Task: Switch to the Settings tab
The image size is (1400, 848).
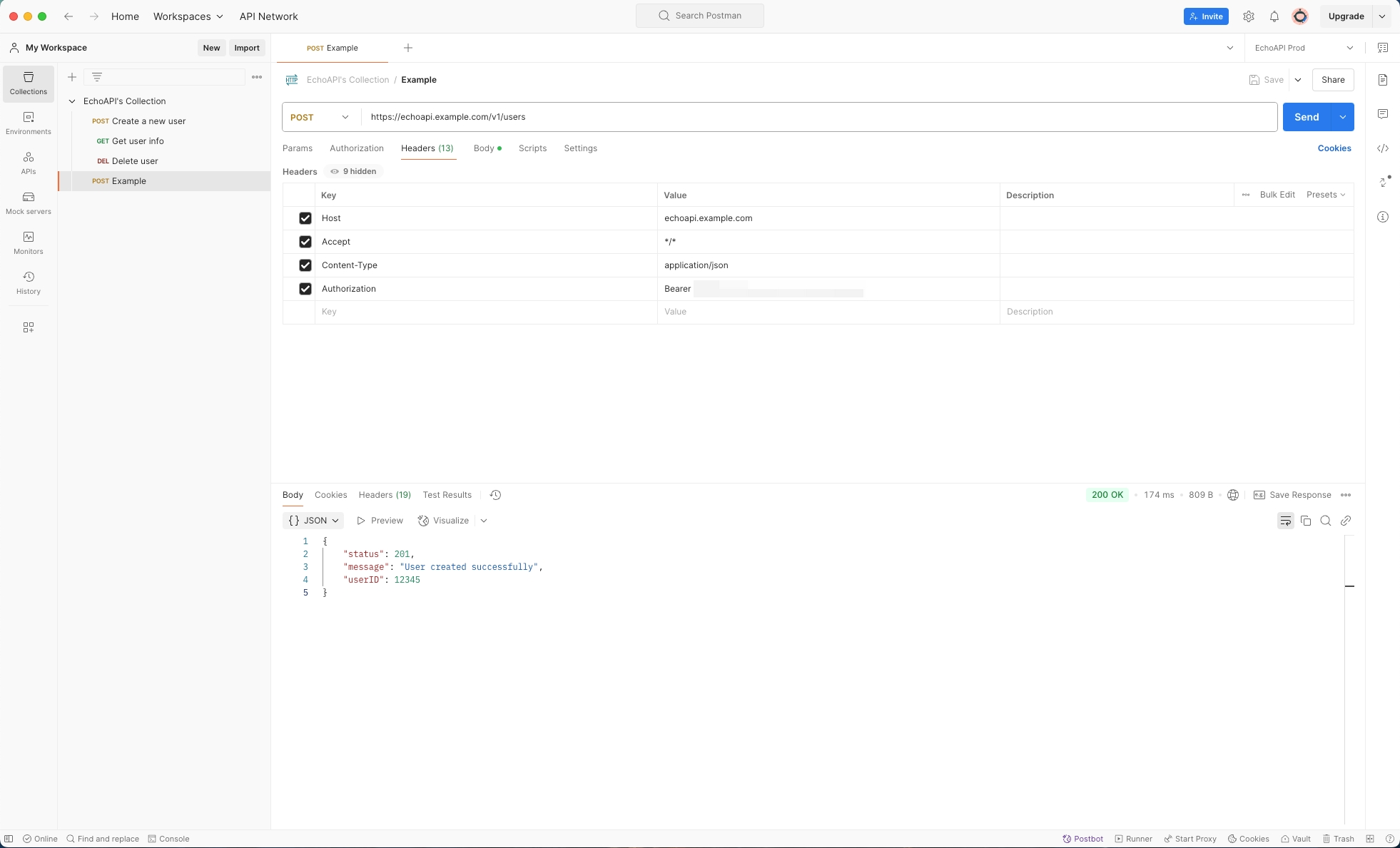Action: pyautogui.click(x=581, y=148)
